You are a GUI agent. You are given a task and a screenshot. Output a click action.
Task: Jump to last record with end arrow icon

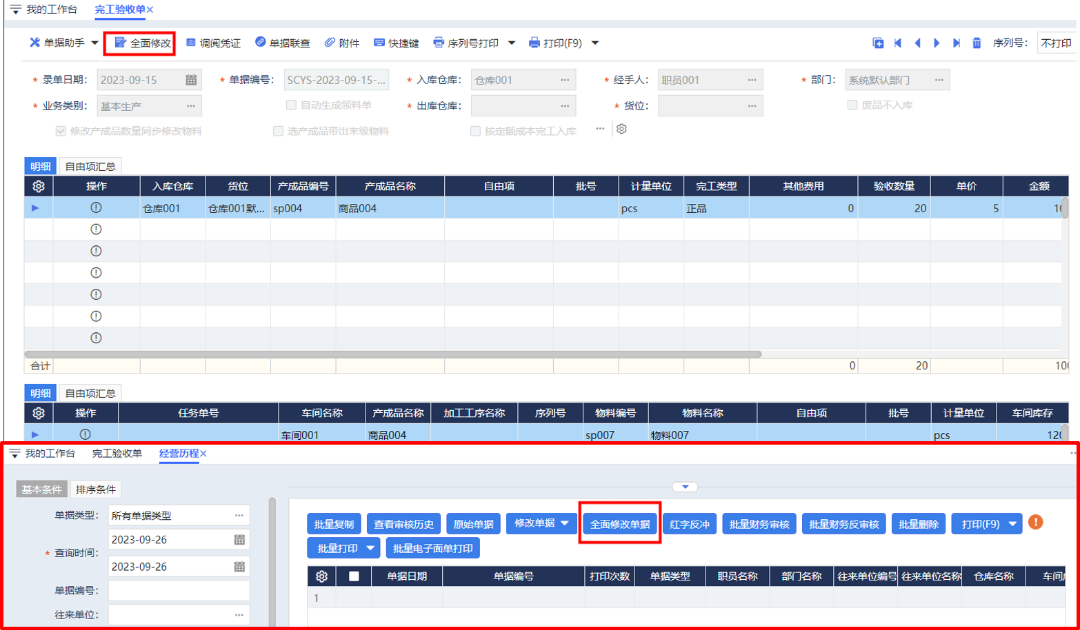pos(957,42)
